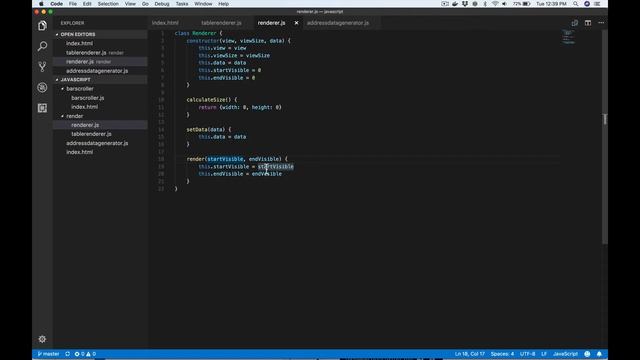Image resolution: width=640 pixels, height=360 pixels.
Task: Click the volume icon in menu bar
Action: click(x=504, y=4)
